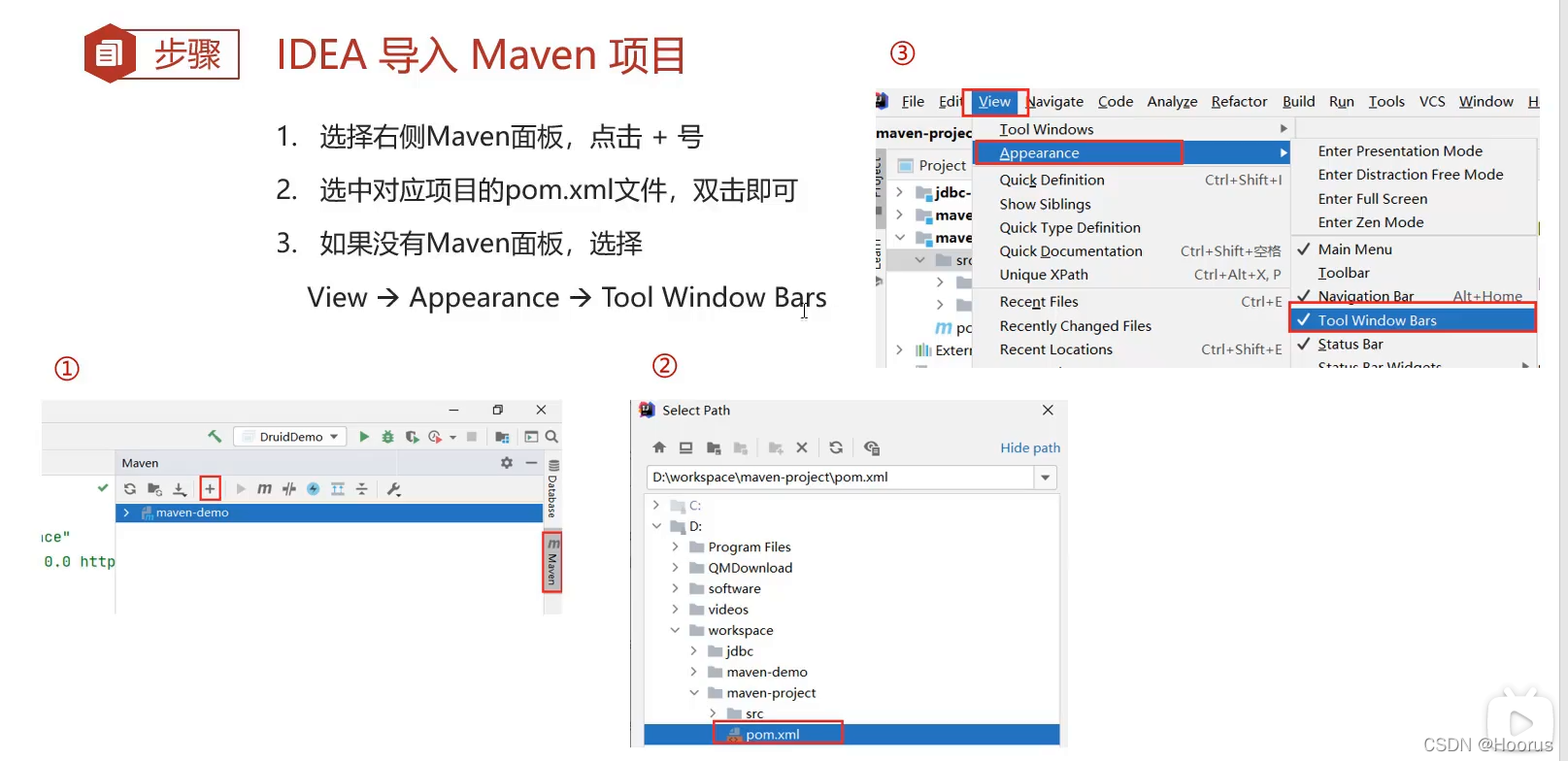Open the path history dropdown arrow

pos(1046,478)
